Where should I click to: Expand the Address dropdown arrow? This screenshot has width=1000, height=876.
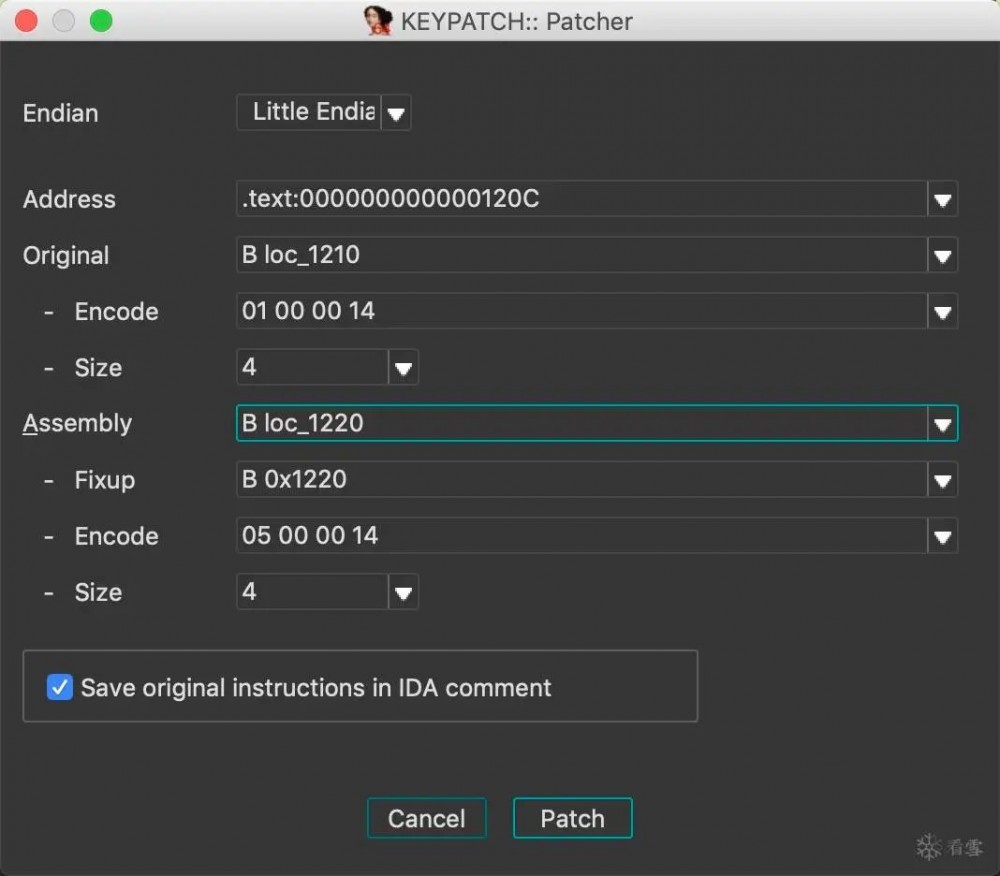(x=942, y=199)
